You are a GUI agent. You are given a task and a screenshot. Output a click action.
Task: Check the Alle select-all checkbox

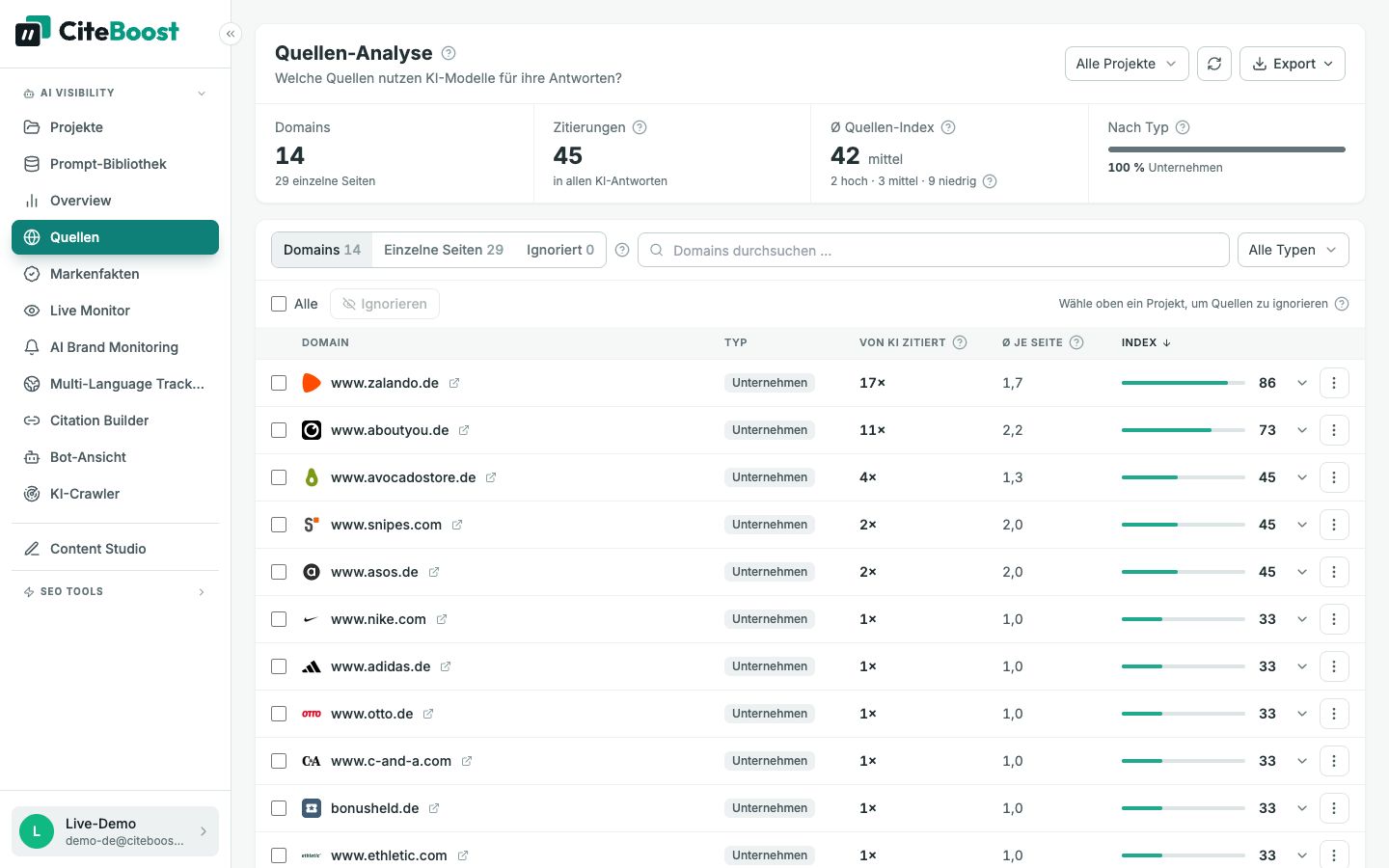point(279,304)
